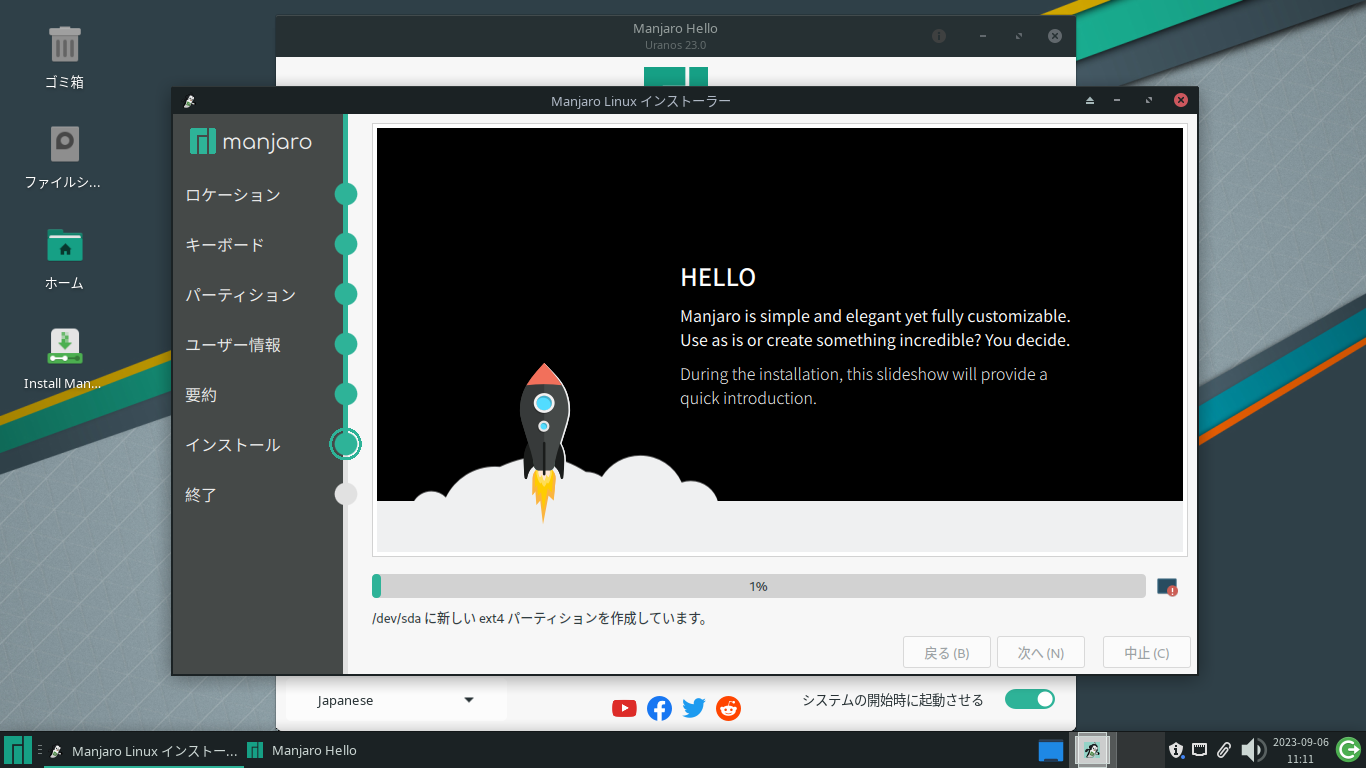Select the インストール step in sidebar
The height and width of the screenshot is (768, 1366).
(x=233, y=445)
